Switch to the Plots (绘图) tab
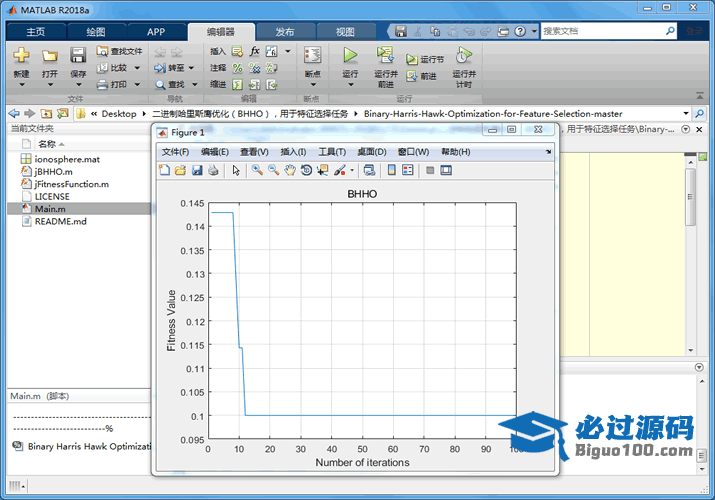Screen dimensions: 715x500 [x=96, y=32]
